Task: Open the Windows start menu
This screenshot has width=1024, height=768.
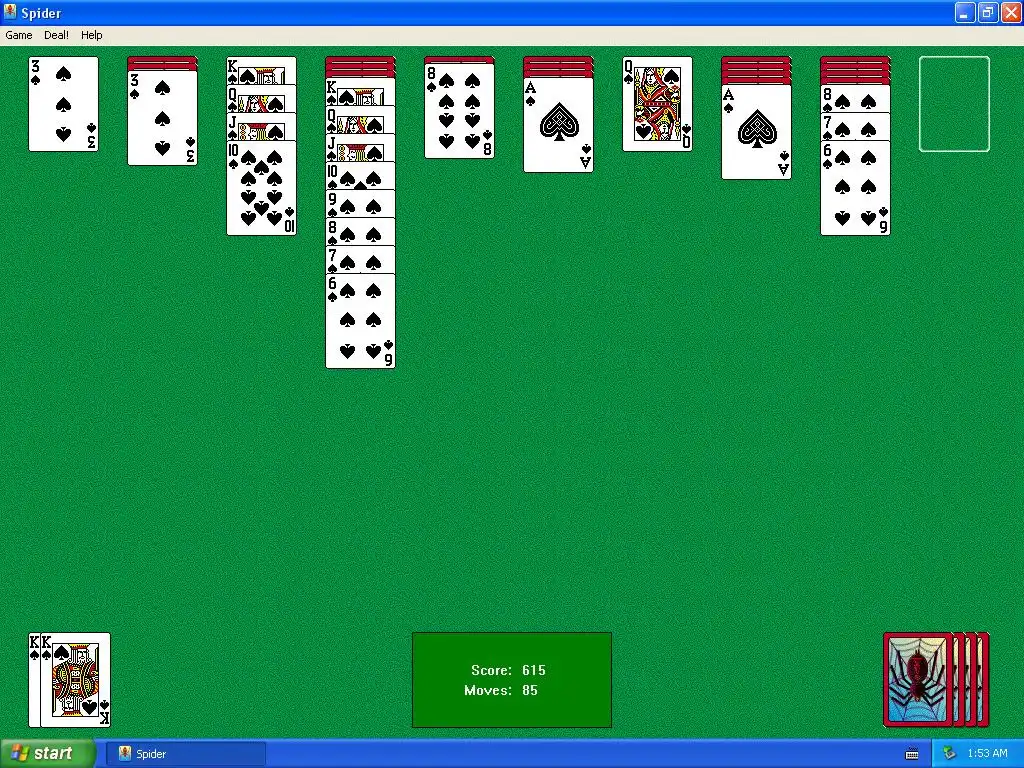Action: (48, 754)
